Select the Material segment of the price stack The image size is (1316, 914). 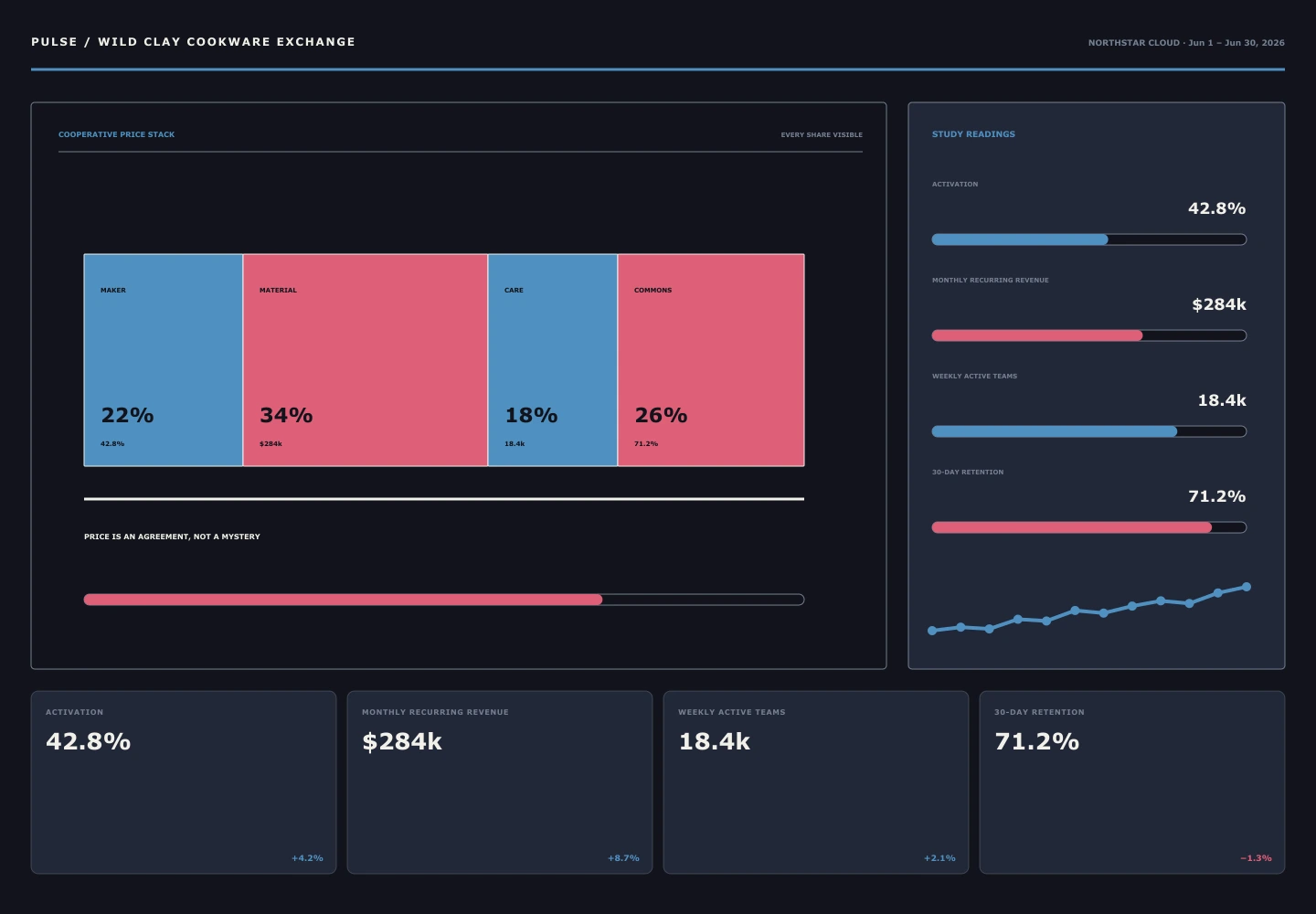point(366,360)
